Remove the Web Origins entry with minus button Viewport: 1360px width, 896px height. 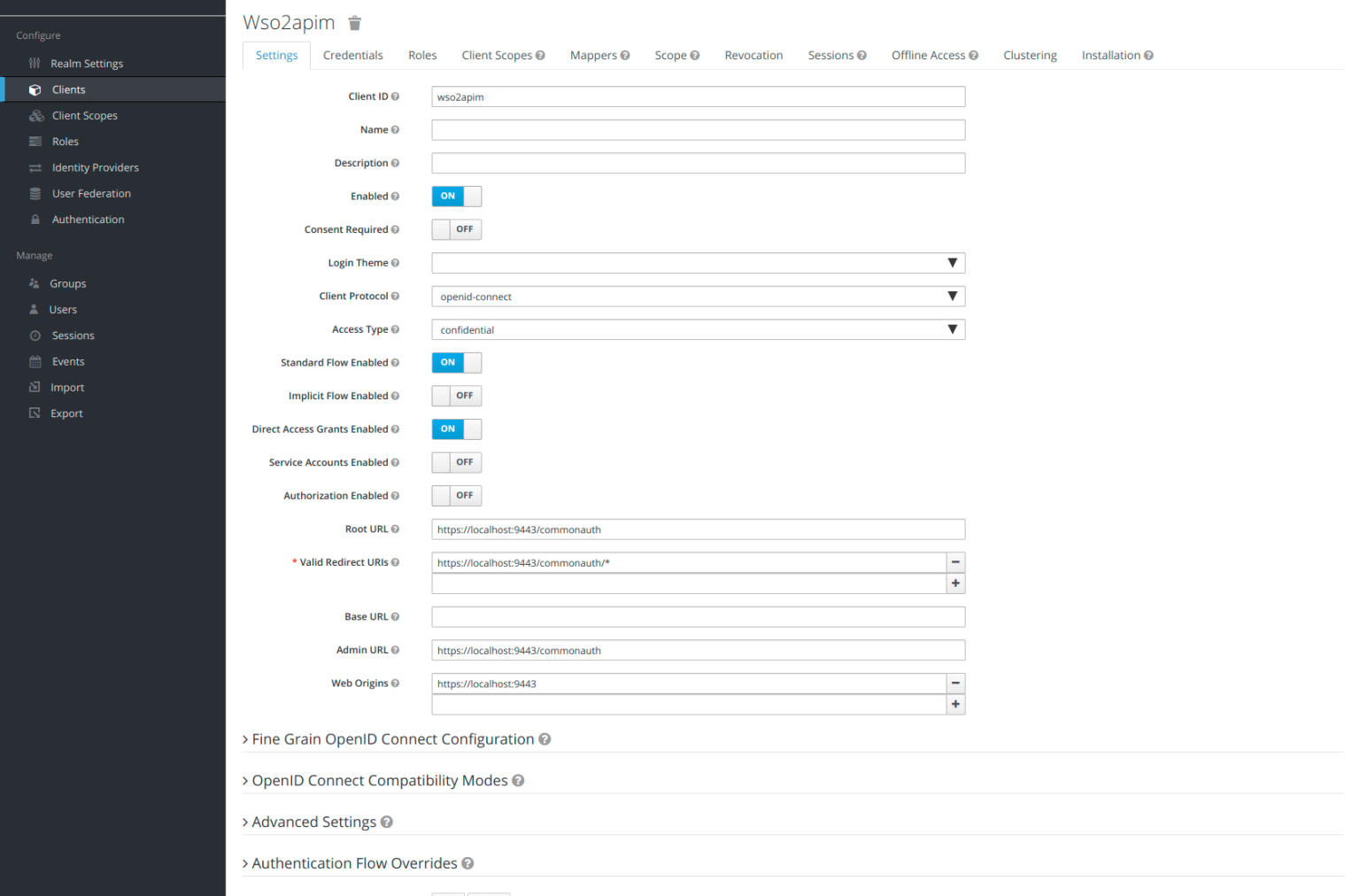tap(954, 683)
